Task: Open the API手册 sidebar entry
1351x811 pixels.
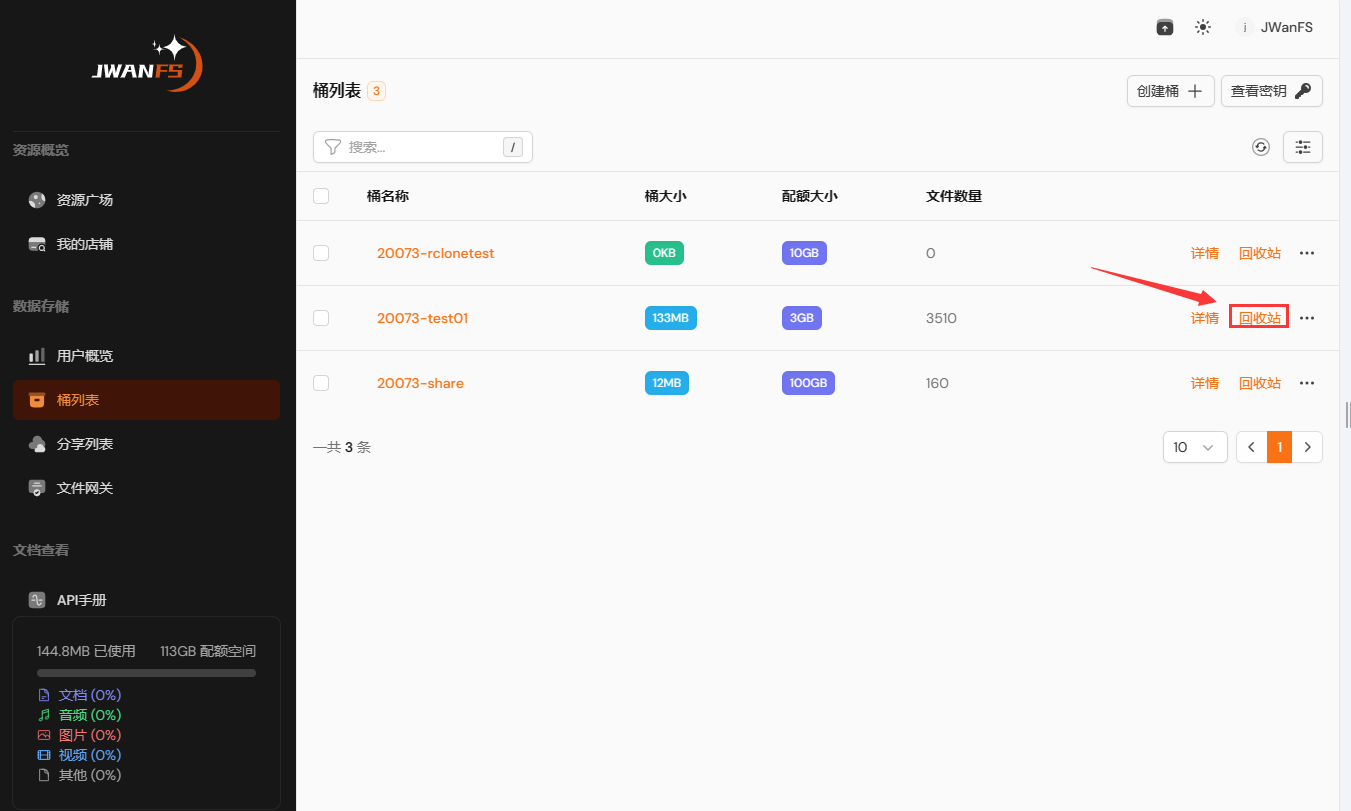Action: [x=146, y=600]
